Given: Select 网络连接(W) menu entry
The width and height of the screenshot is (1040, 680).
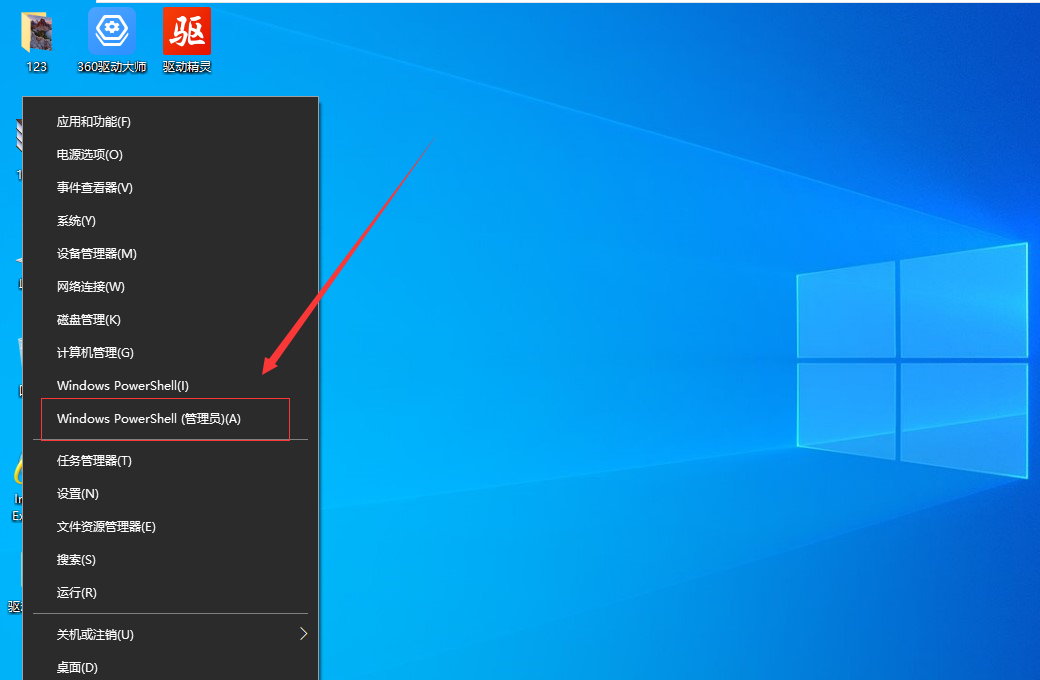Looking at the screenshot, I should tap(91, 287).
